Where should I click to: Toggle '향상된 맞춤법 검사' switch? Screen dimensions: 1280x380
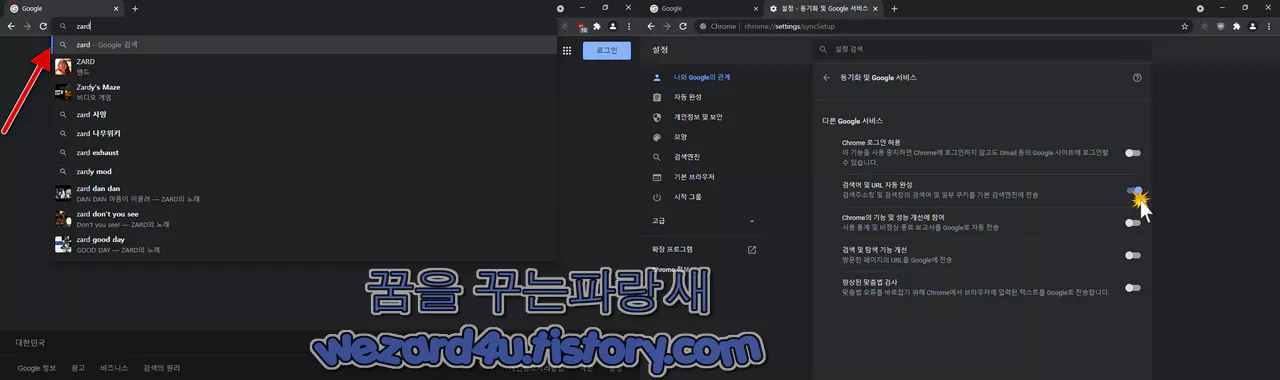click(1133, 288)
